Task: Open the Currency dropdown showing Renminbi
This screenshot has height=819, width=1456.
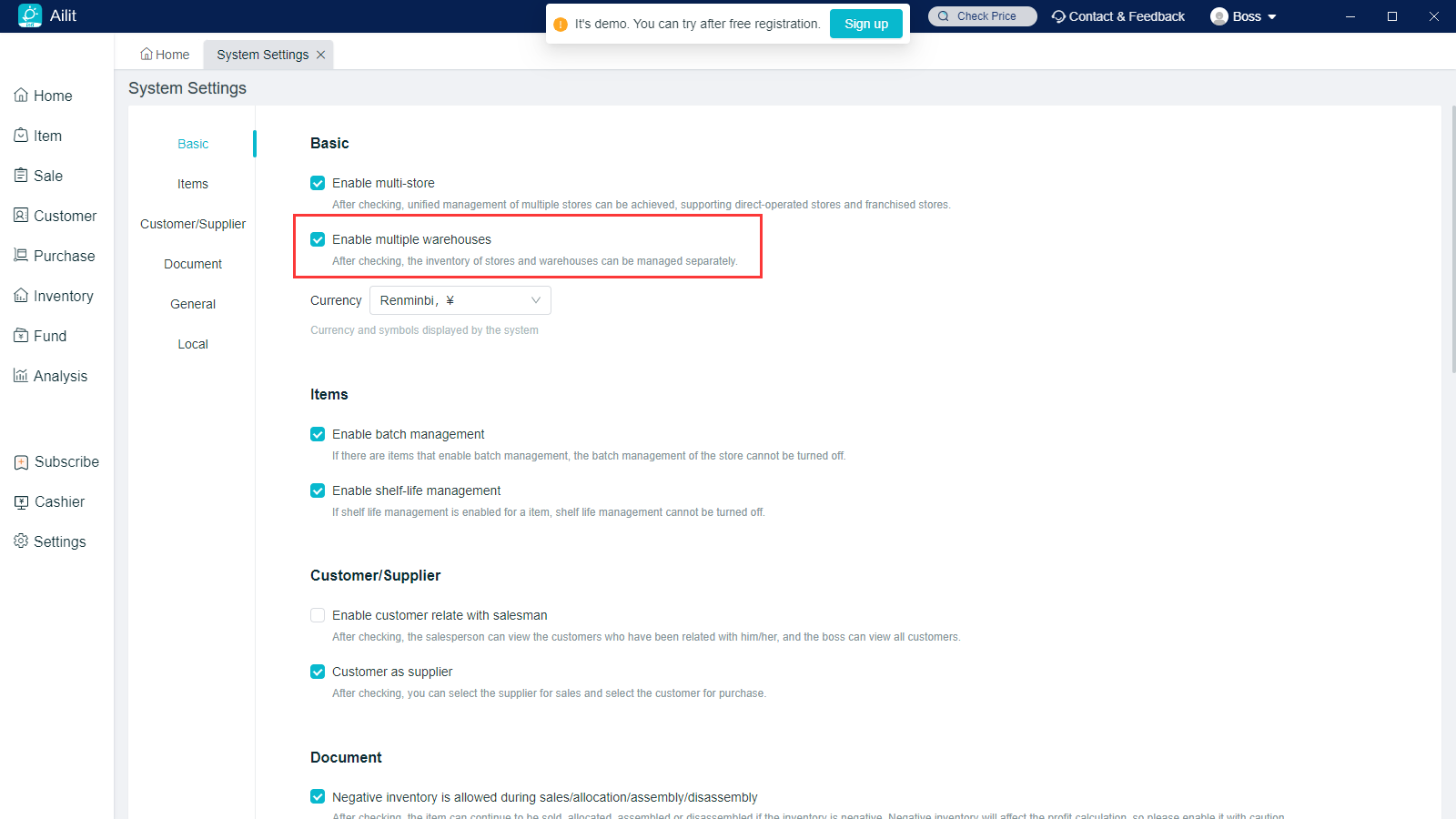Action: click(460, 300)
